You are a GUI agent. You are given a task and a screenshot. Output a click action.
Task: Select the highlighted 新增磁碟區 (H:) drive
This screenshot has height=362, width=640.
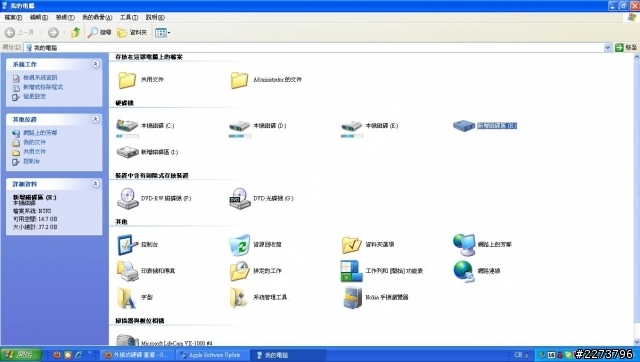pos(484,126)
